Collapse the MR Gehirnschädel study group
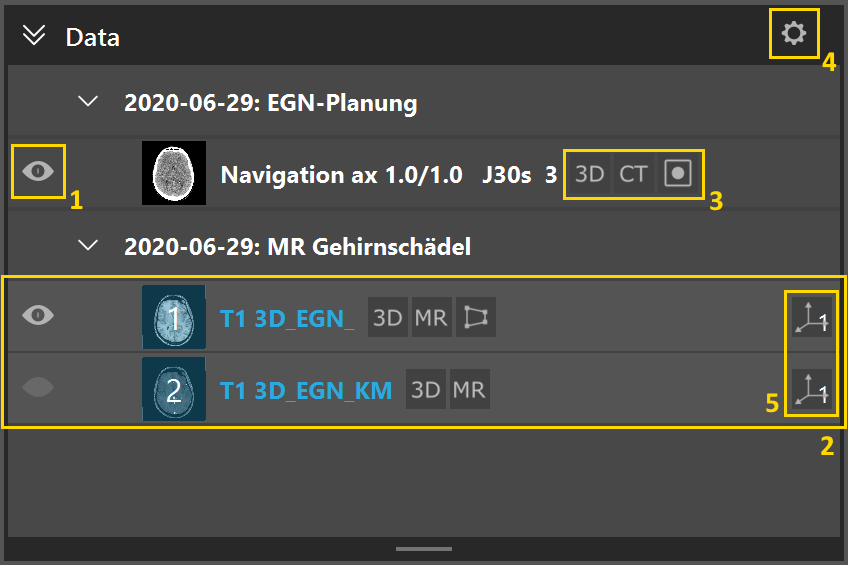Image resolution: width=848 pixels, height=565 pixels. (x=91, y=244)
